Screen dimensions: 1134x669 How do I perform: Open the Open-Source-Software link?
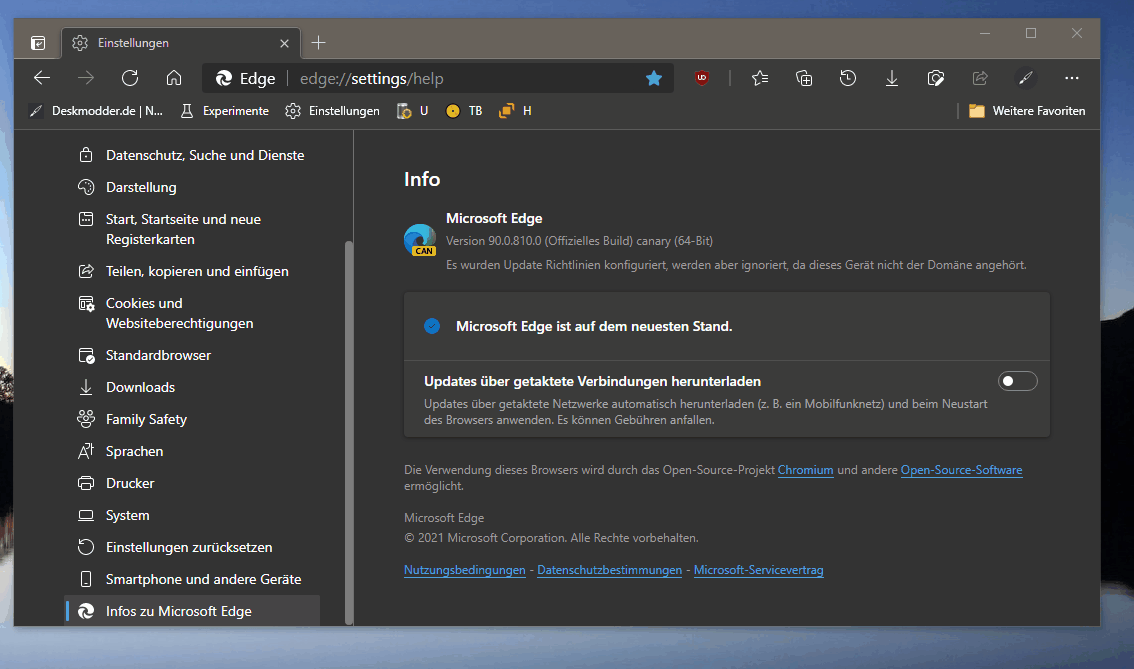tap(961, 470)
